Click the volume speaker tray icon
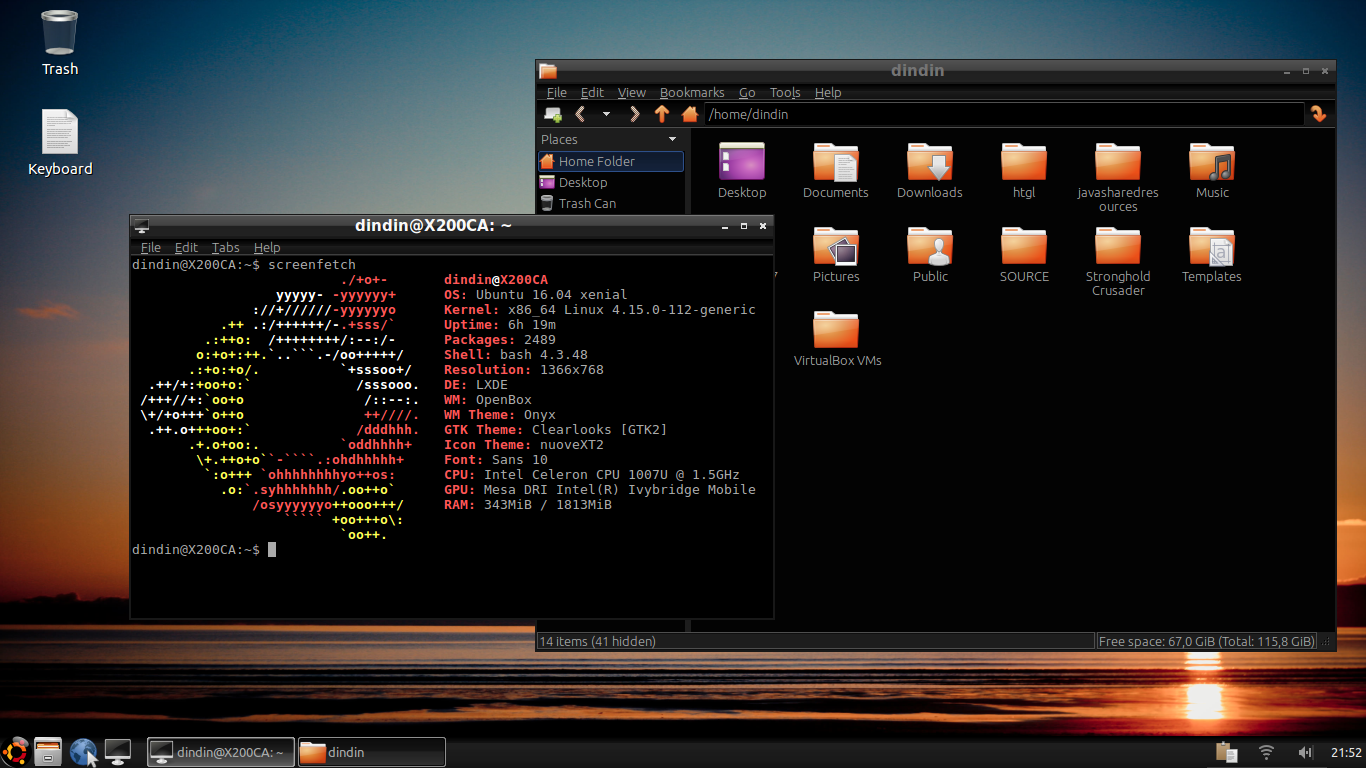This screenshot has width=1366, height=768. point(1305,752)
